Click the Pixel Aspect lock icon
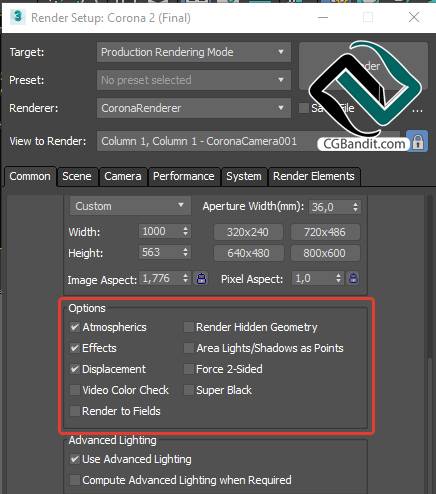Screen dimensions: 436x494 [353, 278]
